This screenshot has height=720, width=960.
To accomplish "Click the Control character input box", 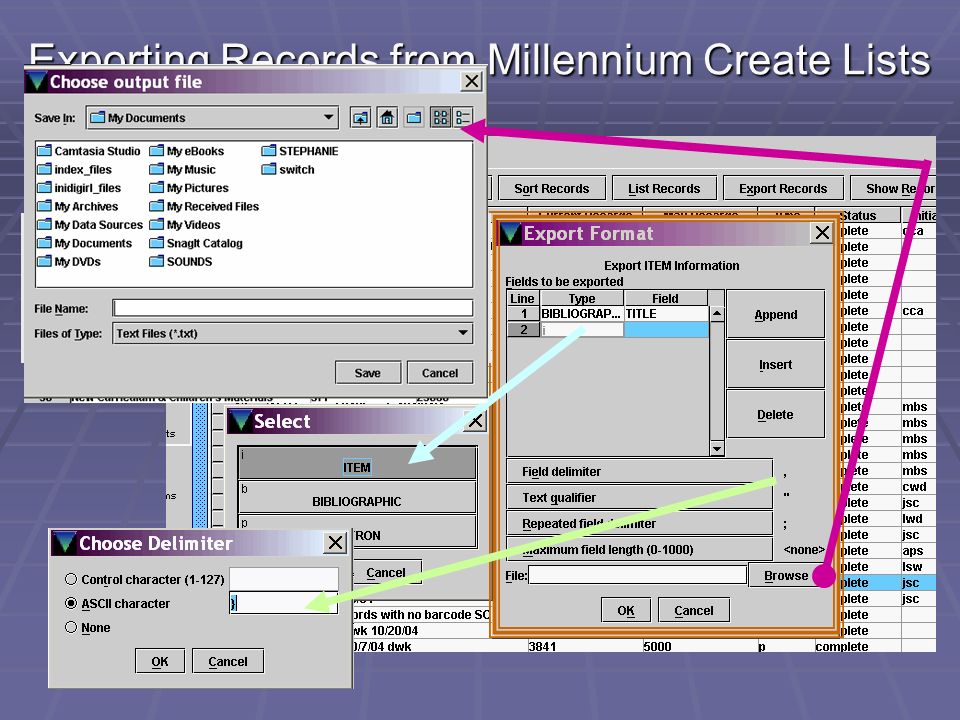I will click(x=284, y=579).
